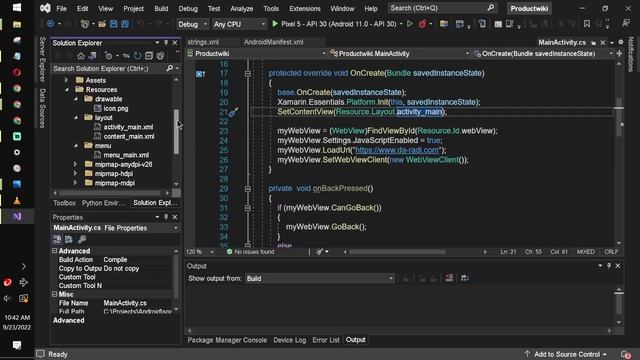Image resolution: width=640 pixels, height=360 pixels.
Task: Open the Productwiki project scope dropdown
Action: tap(257, 53)
